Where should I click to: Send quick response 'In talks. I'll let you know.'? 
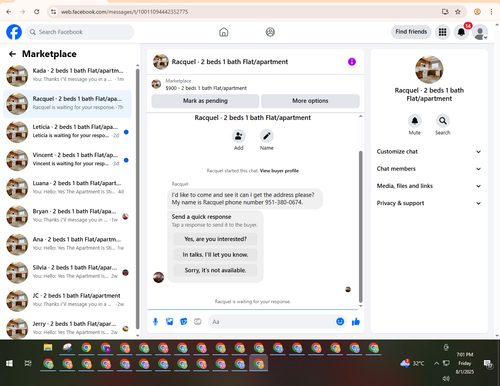(x=215, y=255)
